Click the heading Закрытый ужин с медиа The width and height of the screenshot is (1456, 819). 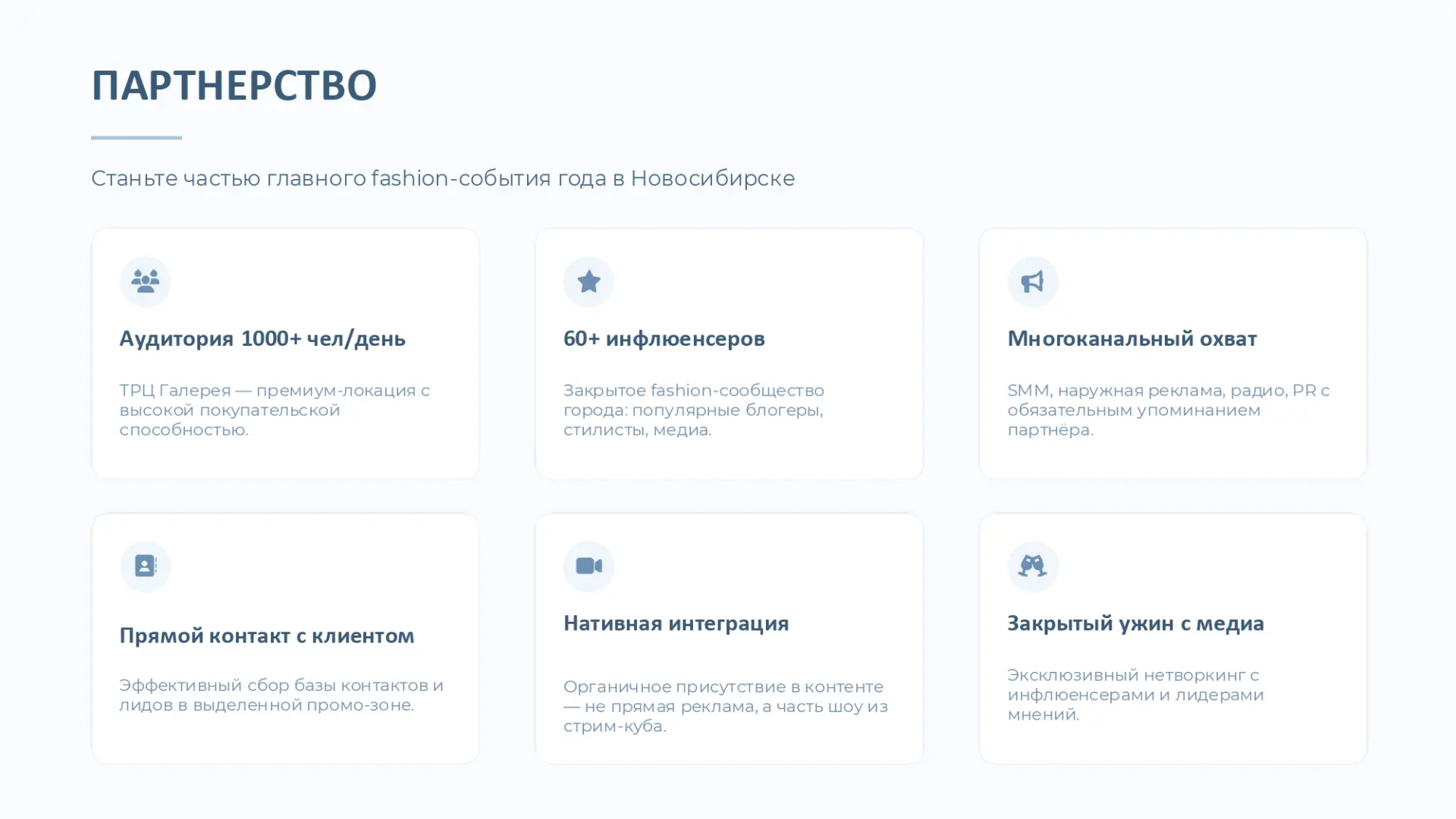click(x=1135, y=623)
